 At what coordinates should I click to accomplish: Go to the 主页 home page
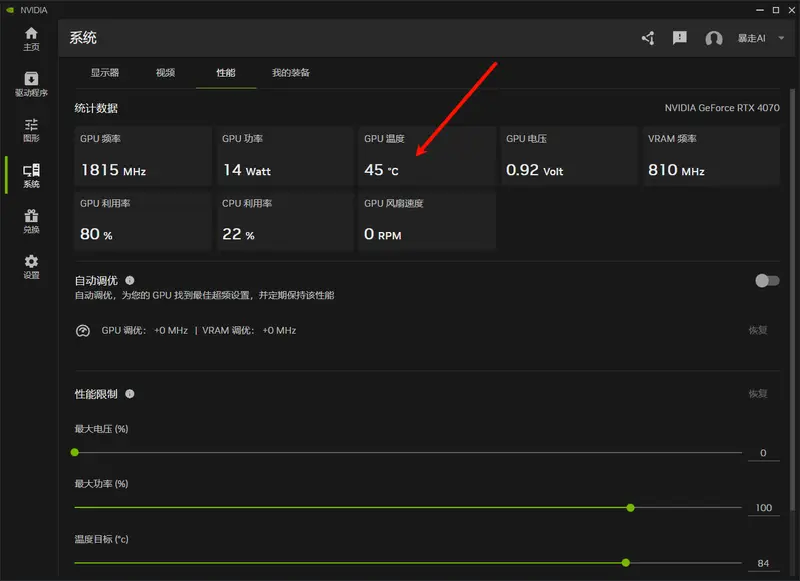click(x=31, y=39)
